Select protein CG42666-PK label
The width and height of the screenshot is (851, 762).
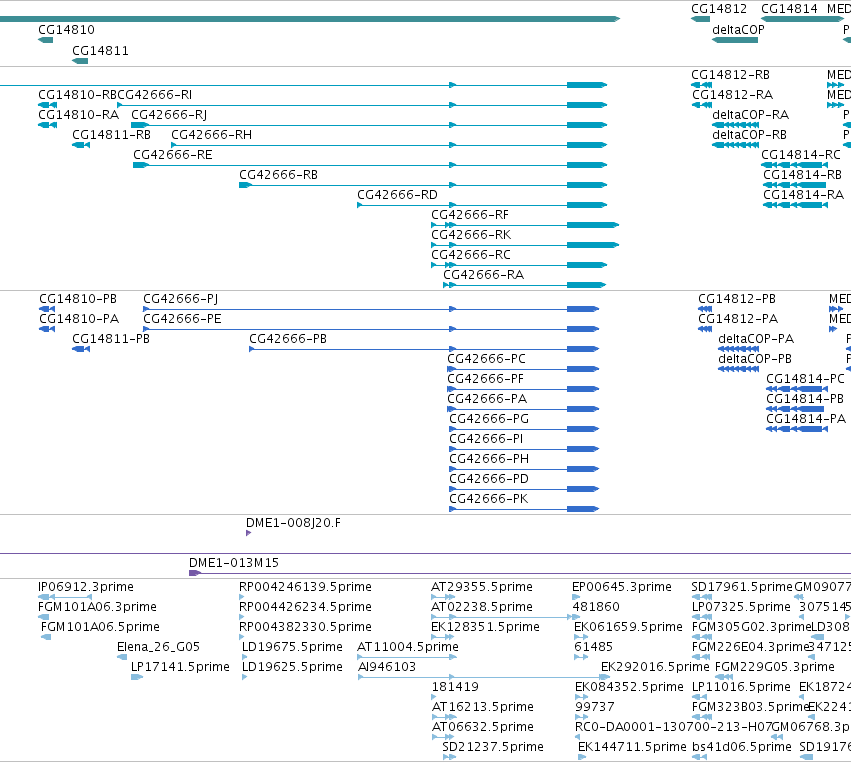(489, 500)
